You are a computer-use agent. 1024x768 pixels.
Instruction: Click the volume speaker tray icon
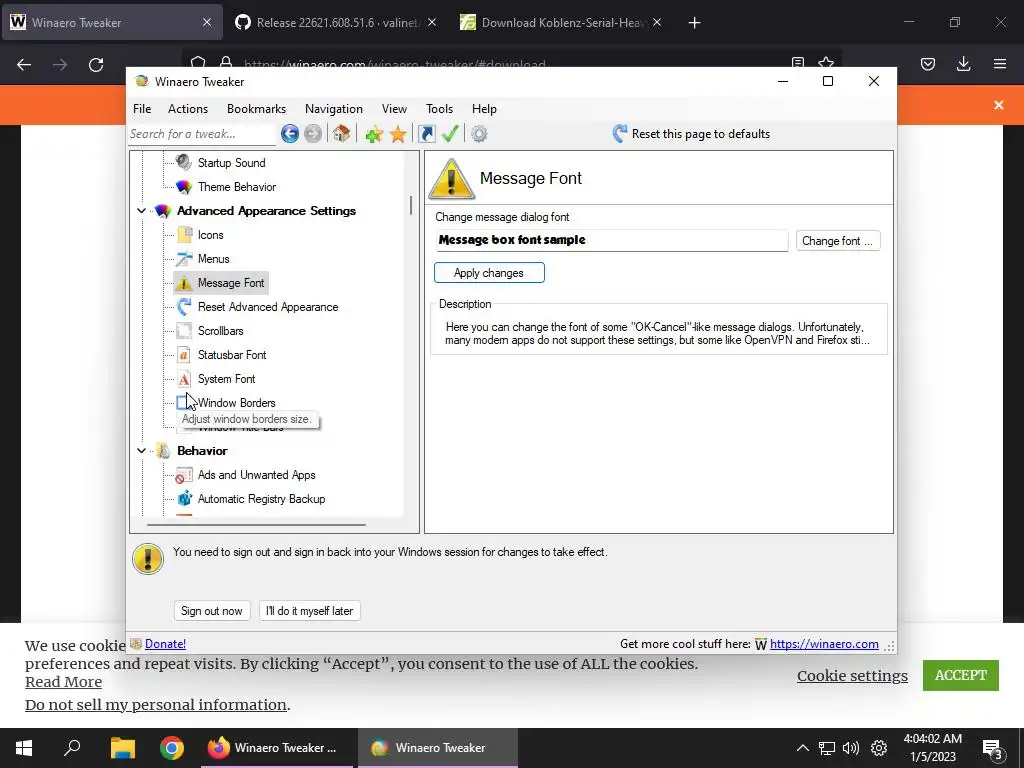coord(850,748)
